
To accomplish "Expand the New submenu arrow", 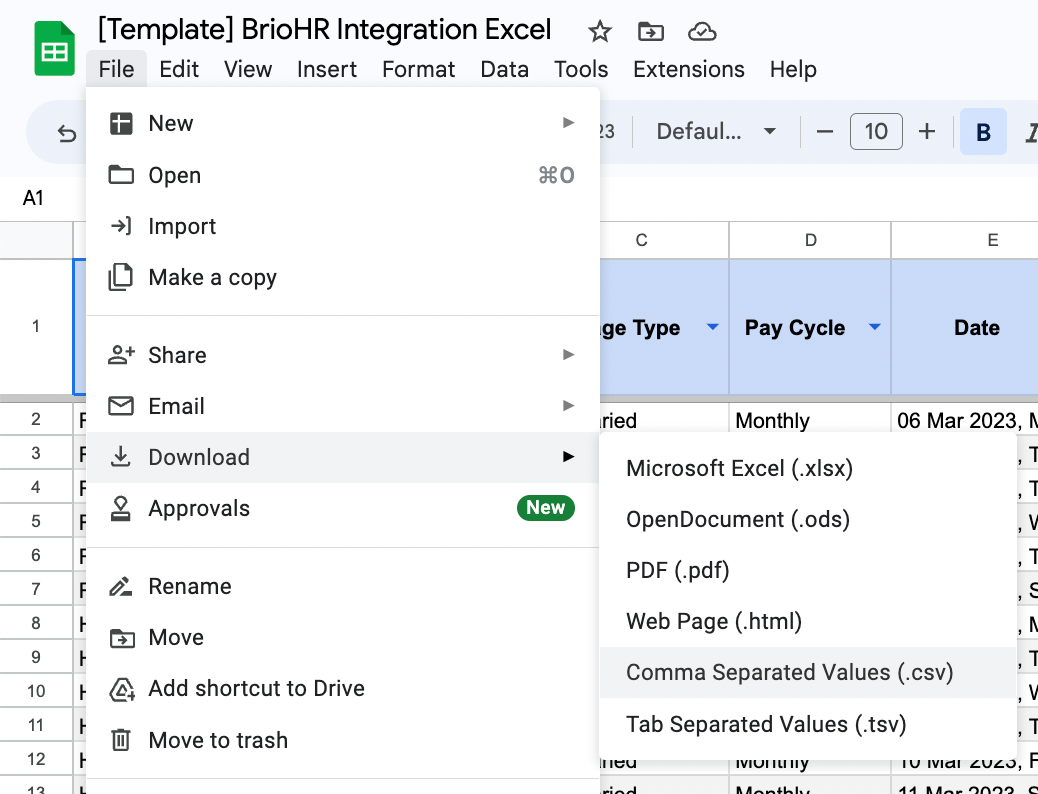I will point(568,123).
